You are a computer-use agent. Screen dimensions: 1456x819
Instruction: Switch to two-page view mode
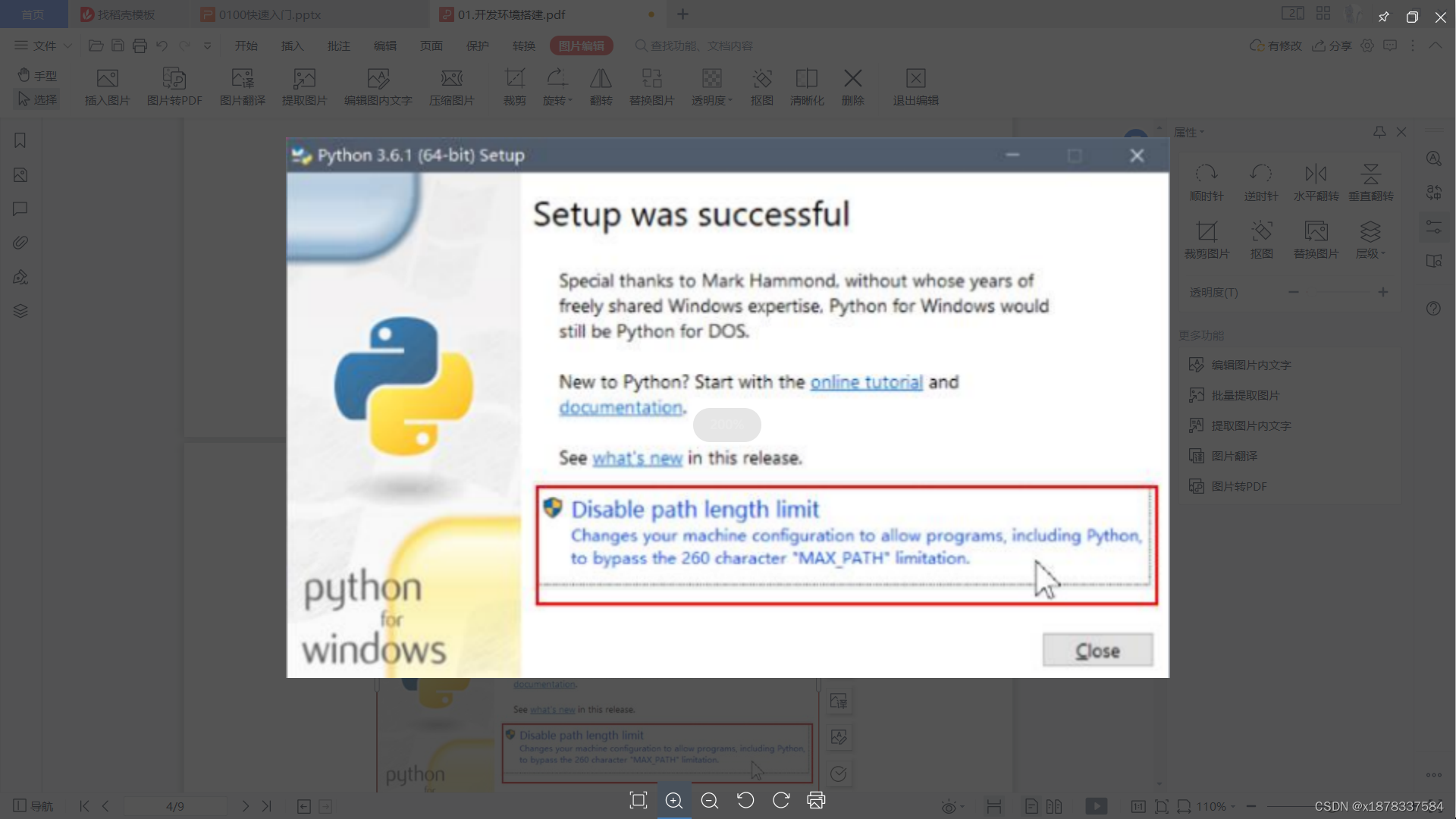(x=1055, y=806)
